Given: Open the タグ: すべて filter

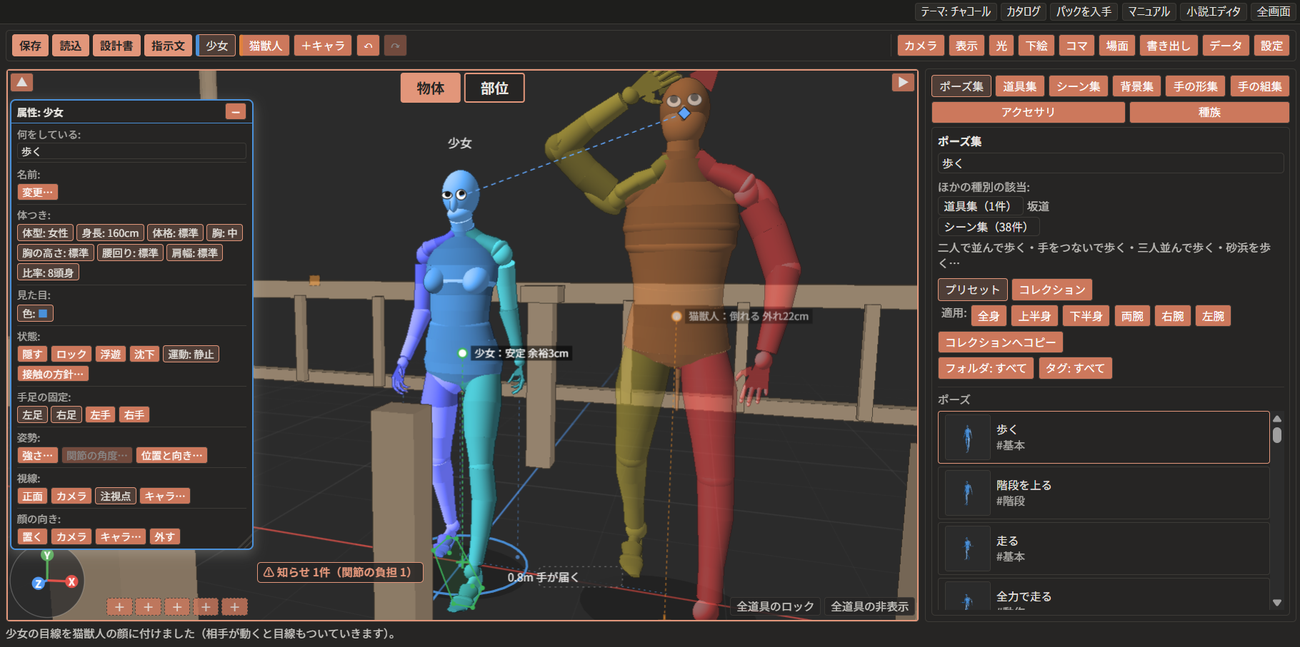Looking at the screenshot, I should click(x=1075, y=368).
